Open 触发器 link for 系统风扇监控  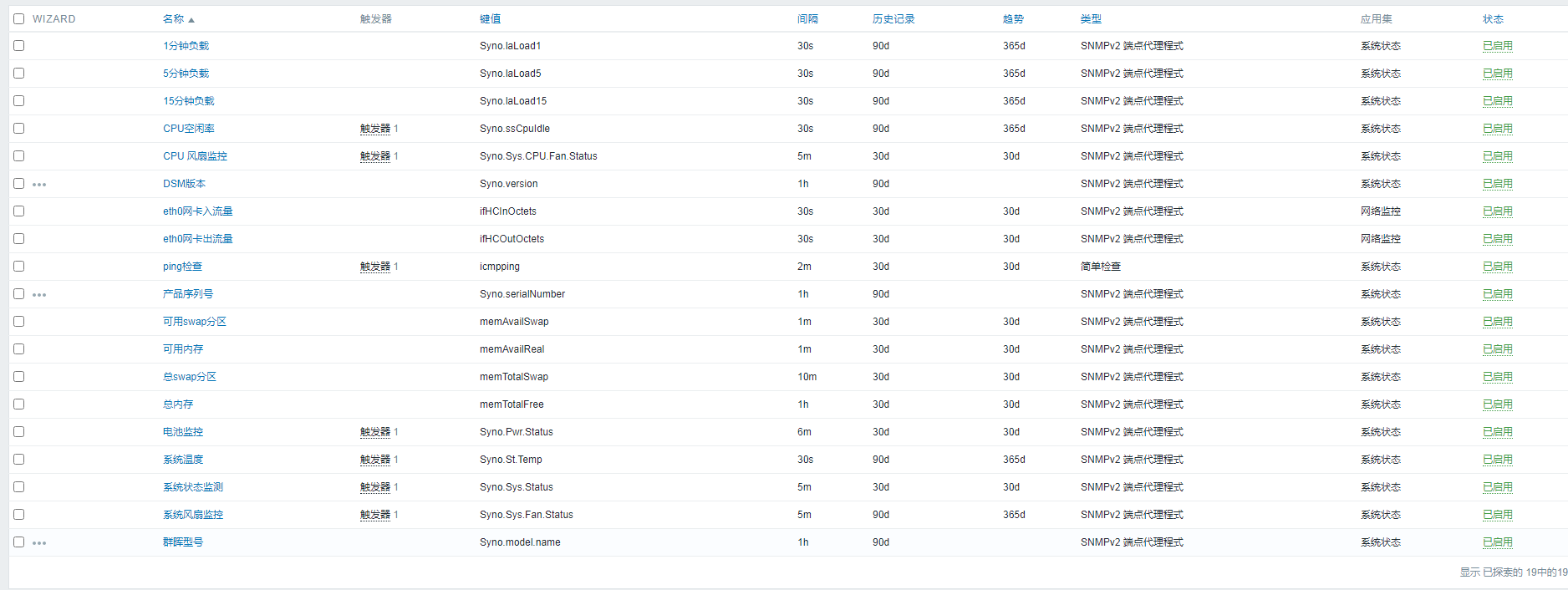click(375, 515)
